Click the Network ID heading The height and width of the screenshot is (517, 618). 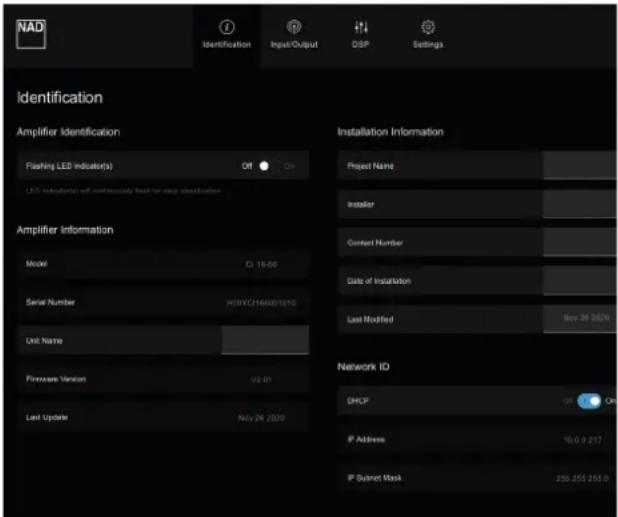click(363, 367)
